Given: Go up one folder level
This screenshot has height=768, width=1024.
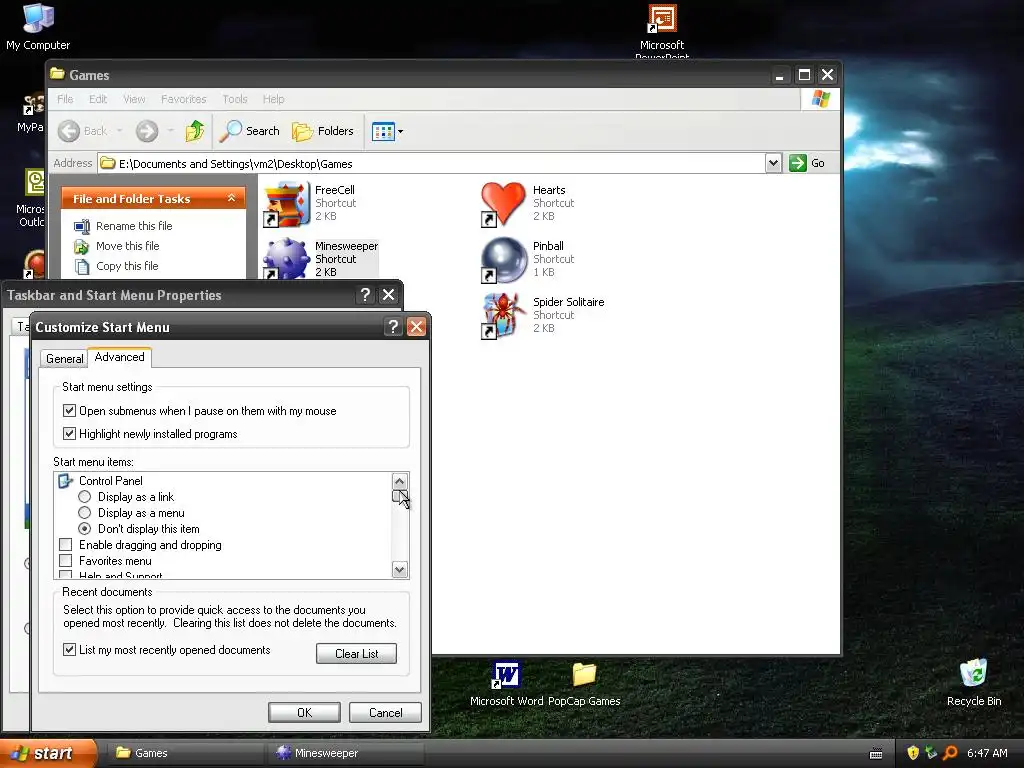Looking at the screenshot, I should point(195,131).
